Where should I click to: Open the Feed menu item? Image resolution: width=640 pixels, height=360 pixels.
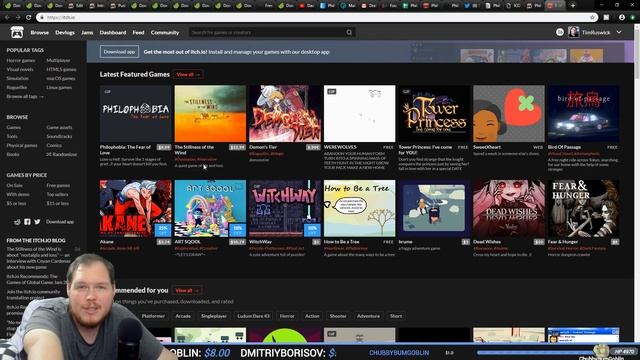(138, 33)
